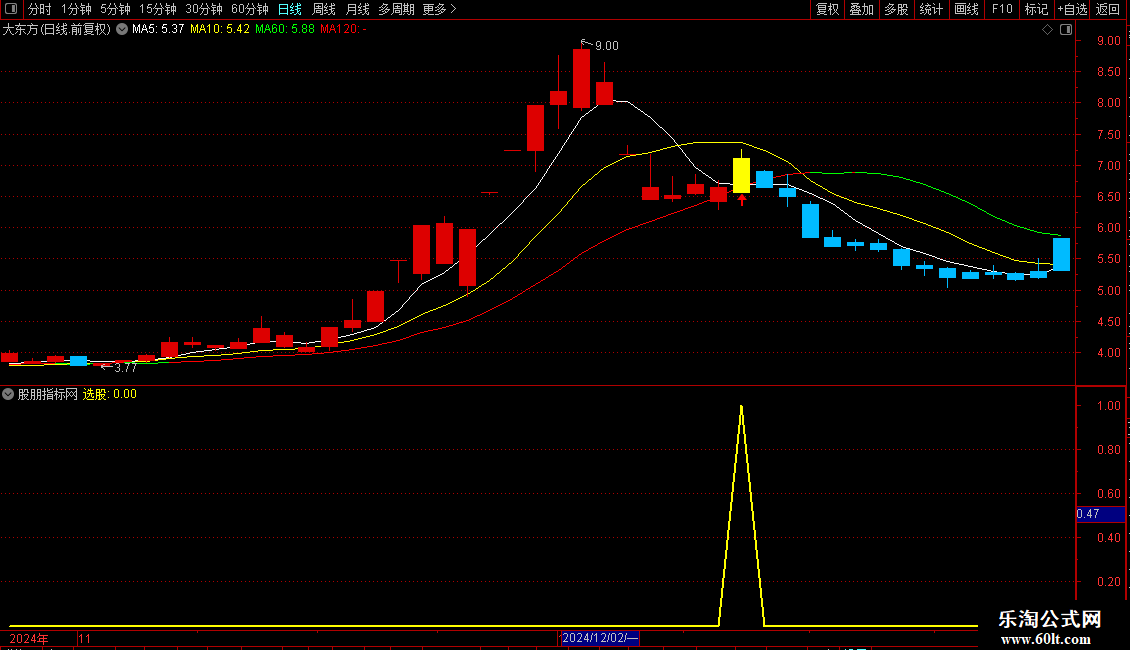Click stock title 大东方(日线.前复权)
The width and height of the screenshot is (1130, 650).
coord(57,30)
